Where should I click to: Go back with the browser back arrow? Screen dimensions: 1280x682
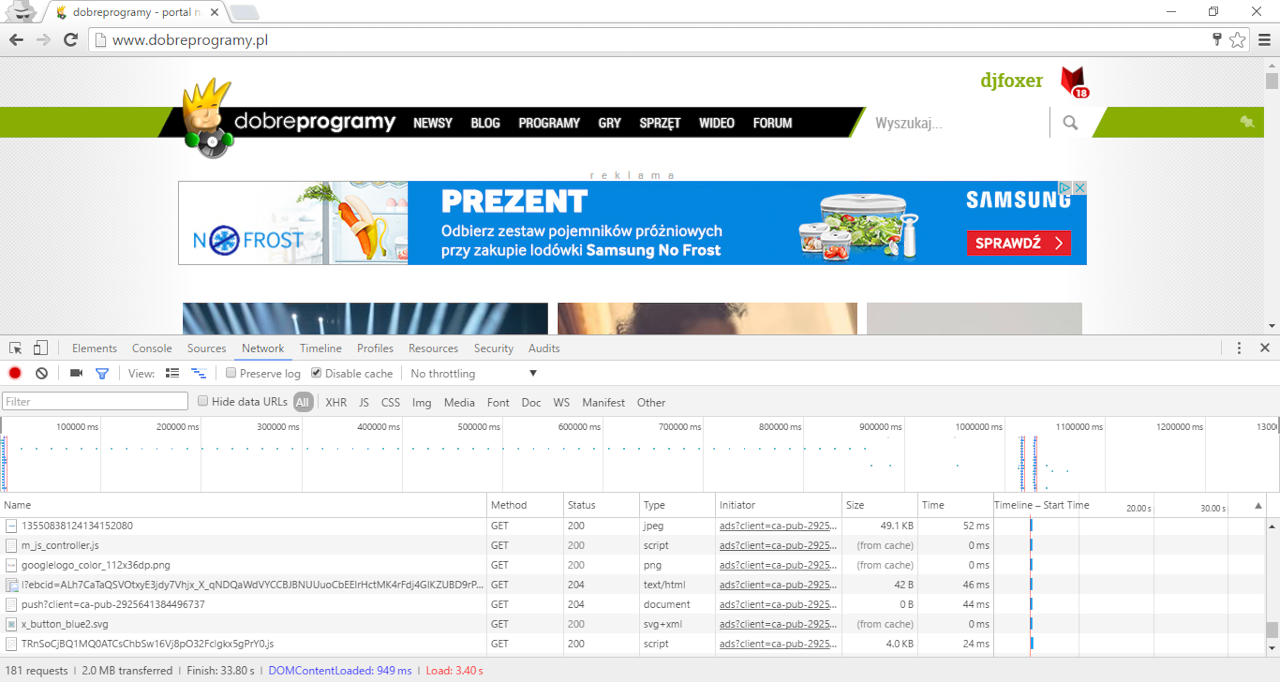pos(16,40)
